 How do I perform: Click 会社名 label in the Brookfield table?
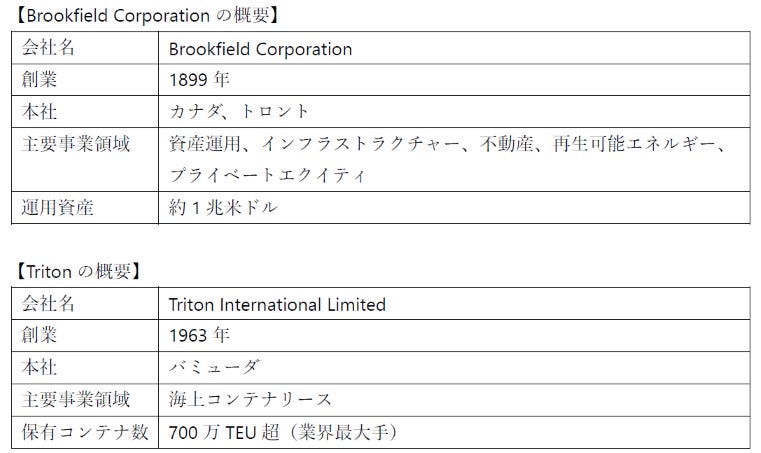[x=48, y=49]
